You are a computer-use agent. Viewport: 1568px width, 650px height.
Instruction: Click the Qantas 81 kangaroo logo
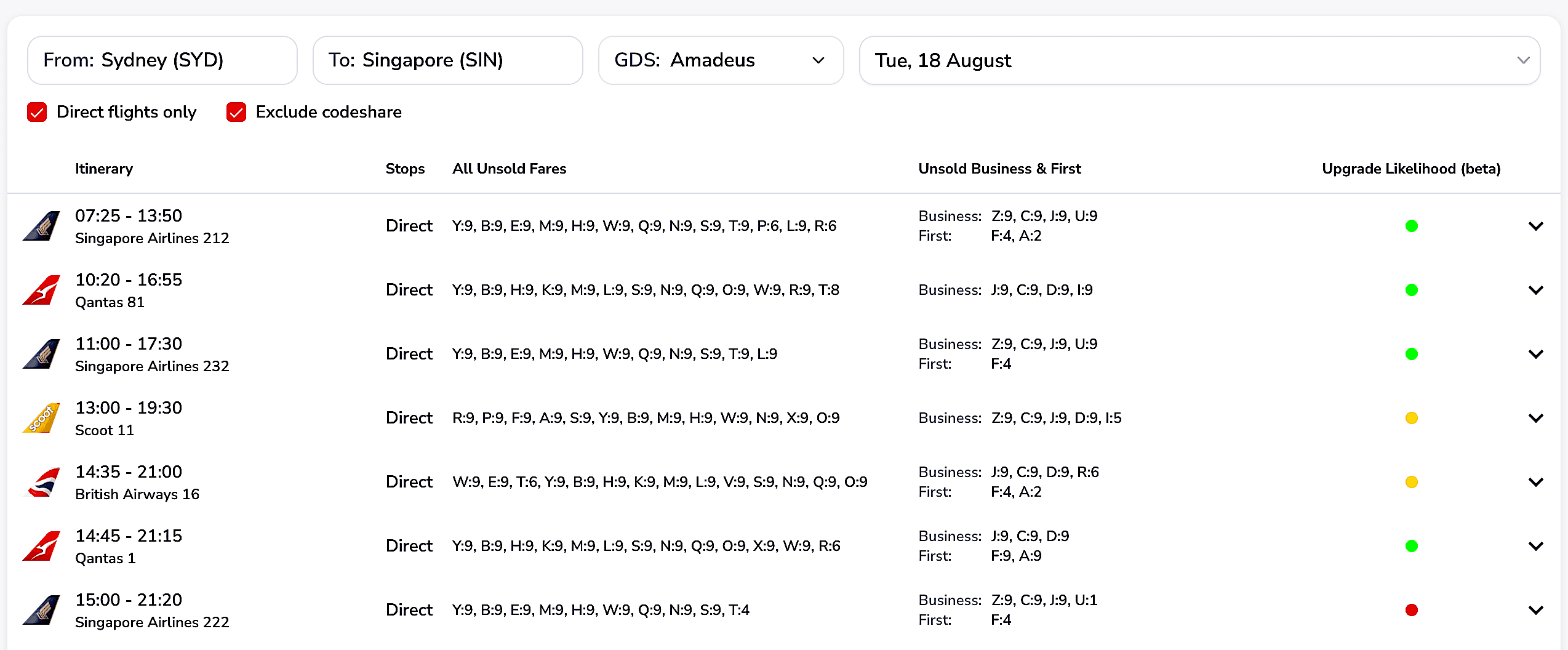(41, 290)
